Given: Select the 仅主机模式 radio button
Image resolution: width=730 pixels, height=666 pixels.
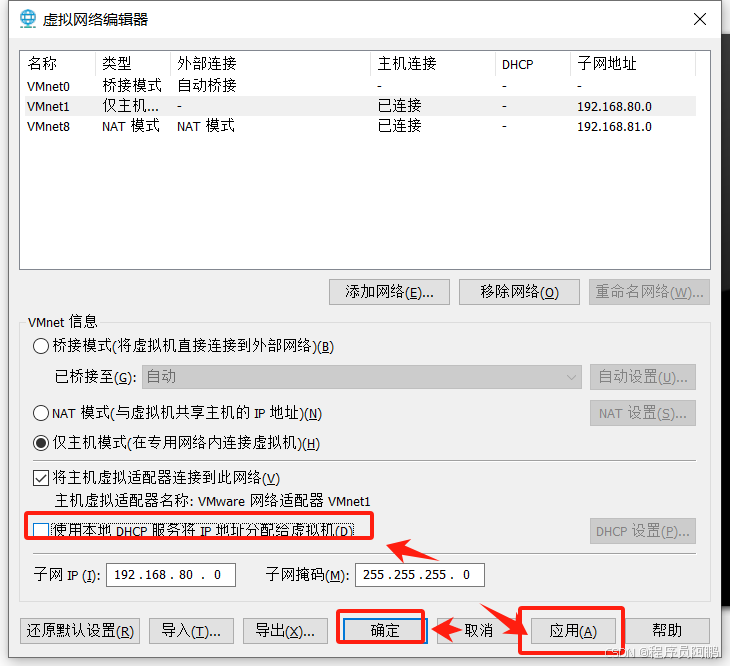Looking at the screenshot, I should [41, 443].
